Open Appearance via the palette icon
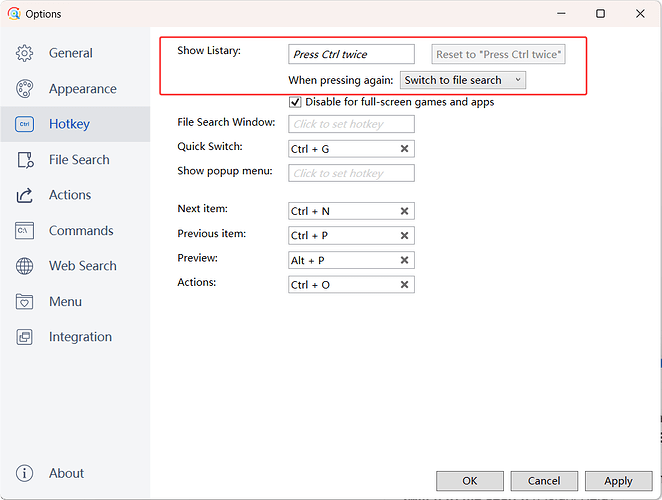662x500 pixels. [26, 89]
